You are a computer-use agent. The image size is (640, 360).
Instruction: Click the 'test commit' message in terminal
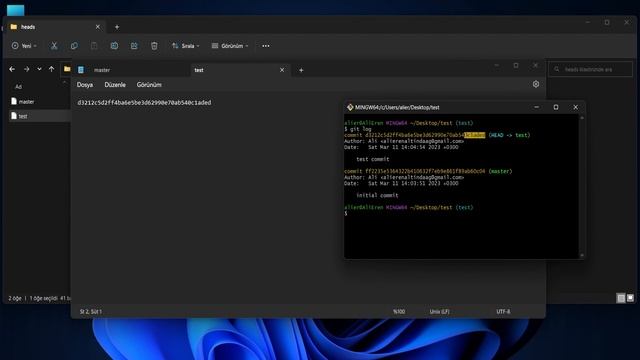click(373, 159)
